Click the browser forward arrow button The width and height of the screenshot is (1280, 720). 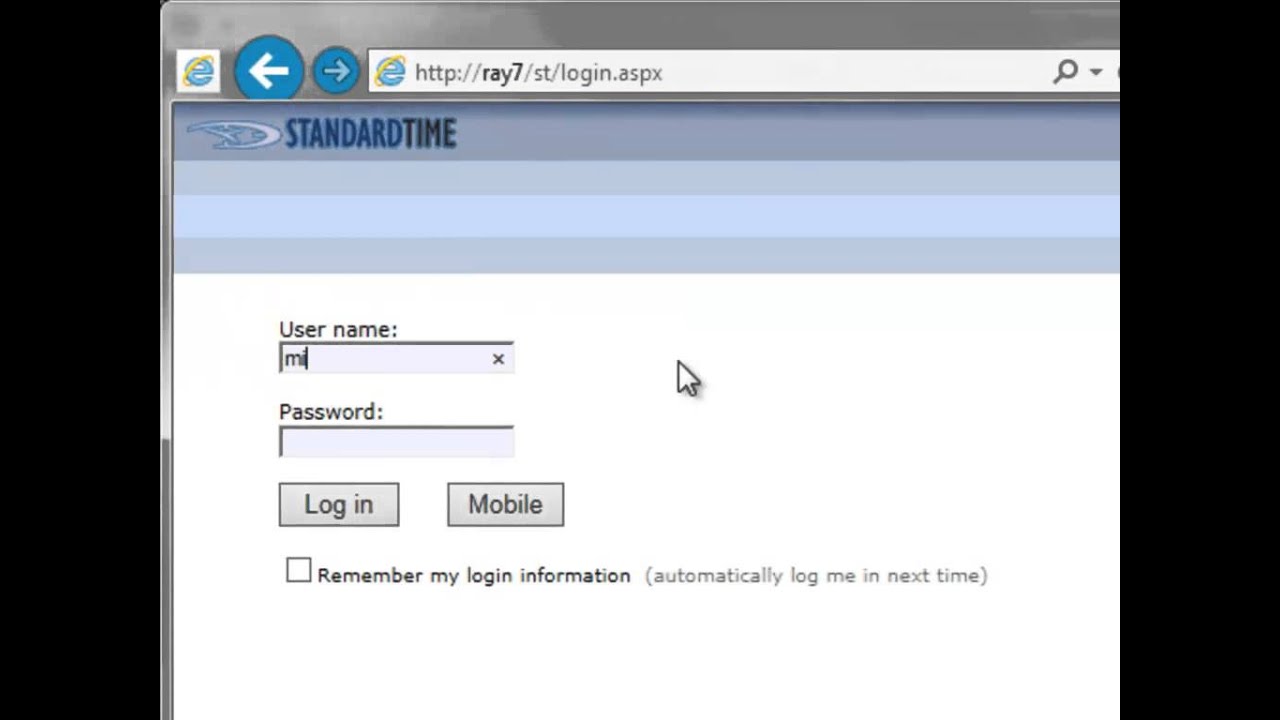pyautogui.click(x=336, y=71)
